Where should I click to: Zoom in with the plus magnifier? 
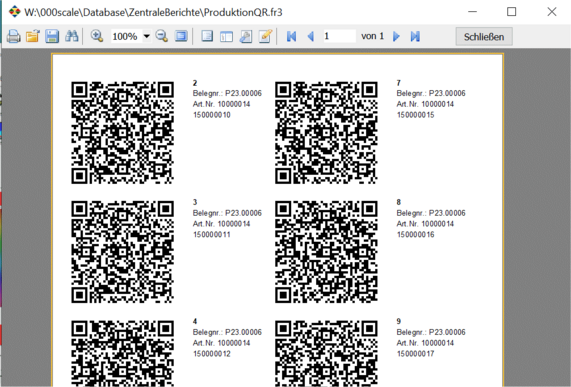pos(97,36)
